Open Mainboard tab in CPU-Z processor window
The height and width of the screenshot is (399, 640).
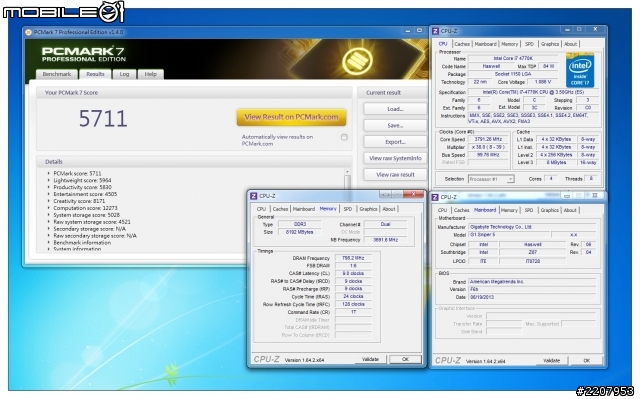click(x=485, y=44)
